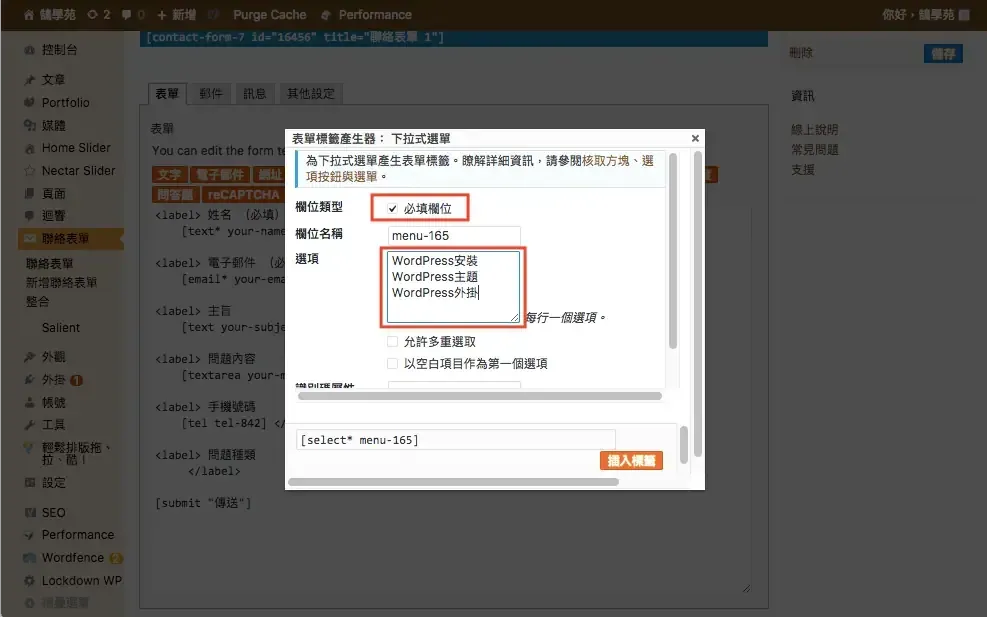Open the 線上說明 link
This screenshot has height=617, width=987.
(815, 130)
